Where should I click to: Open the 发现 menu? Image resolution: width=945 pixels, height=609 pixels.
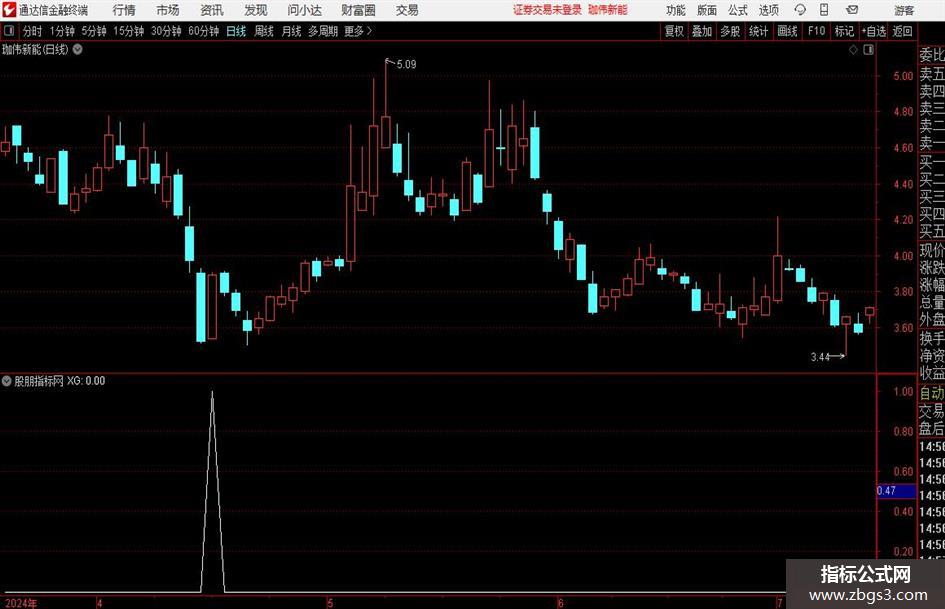(x=256, y=10)
